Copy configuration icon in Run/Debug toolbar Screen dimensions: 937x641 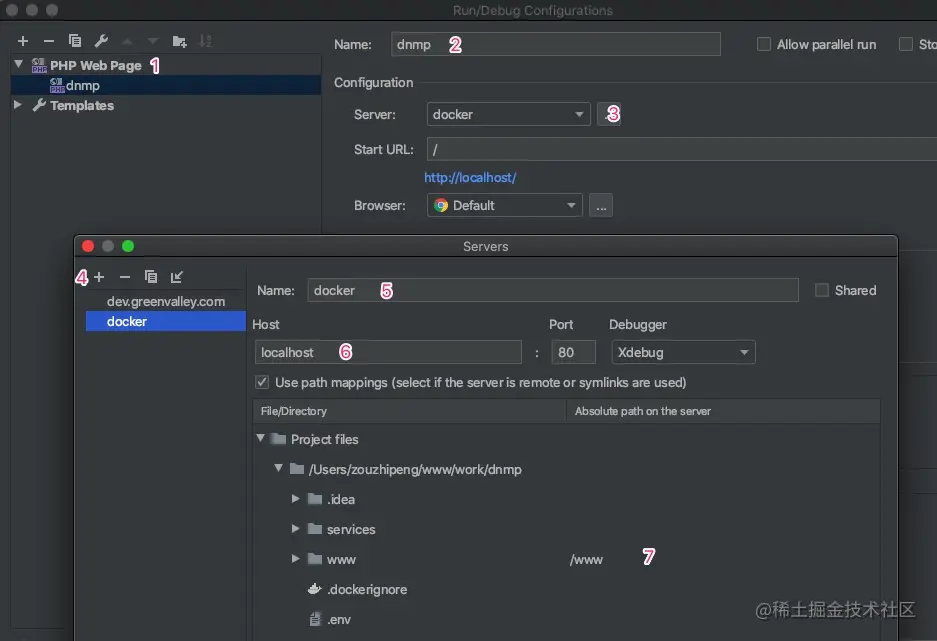75,41
